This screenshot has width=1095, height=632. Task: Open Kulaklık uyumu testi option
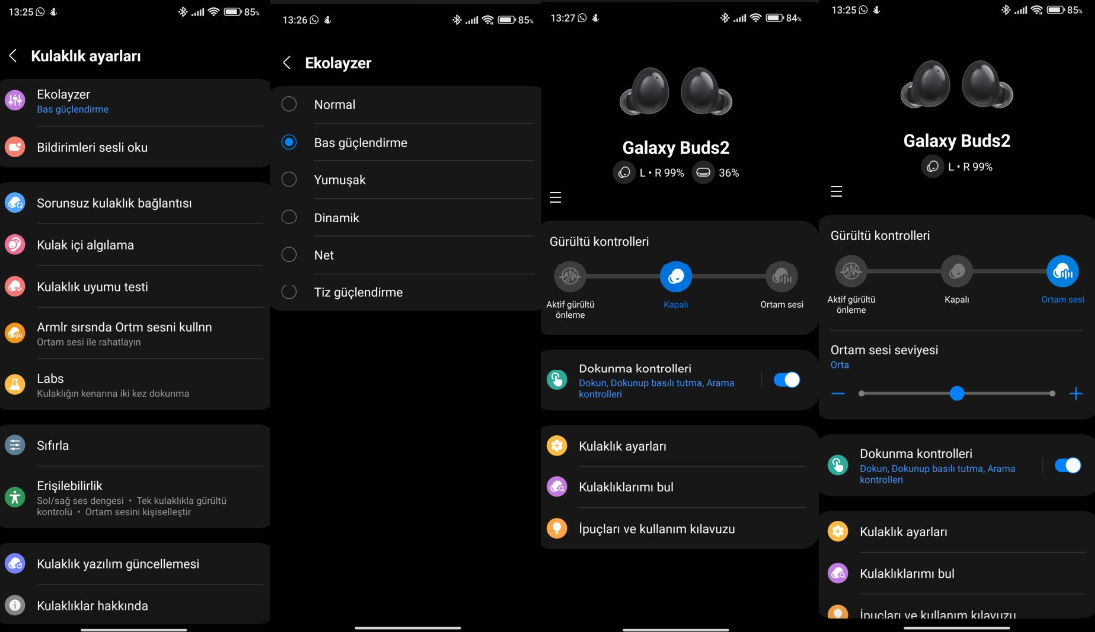135,286
